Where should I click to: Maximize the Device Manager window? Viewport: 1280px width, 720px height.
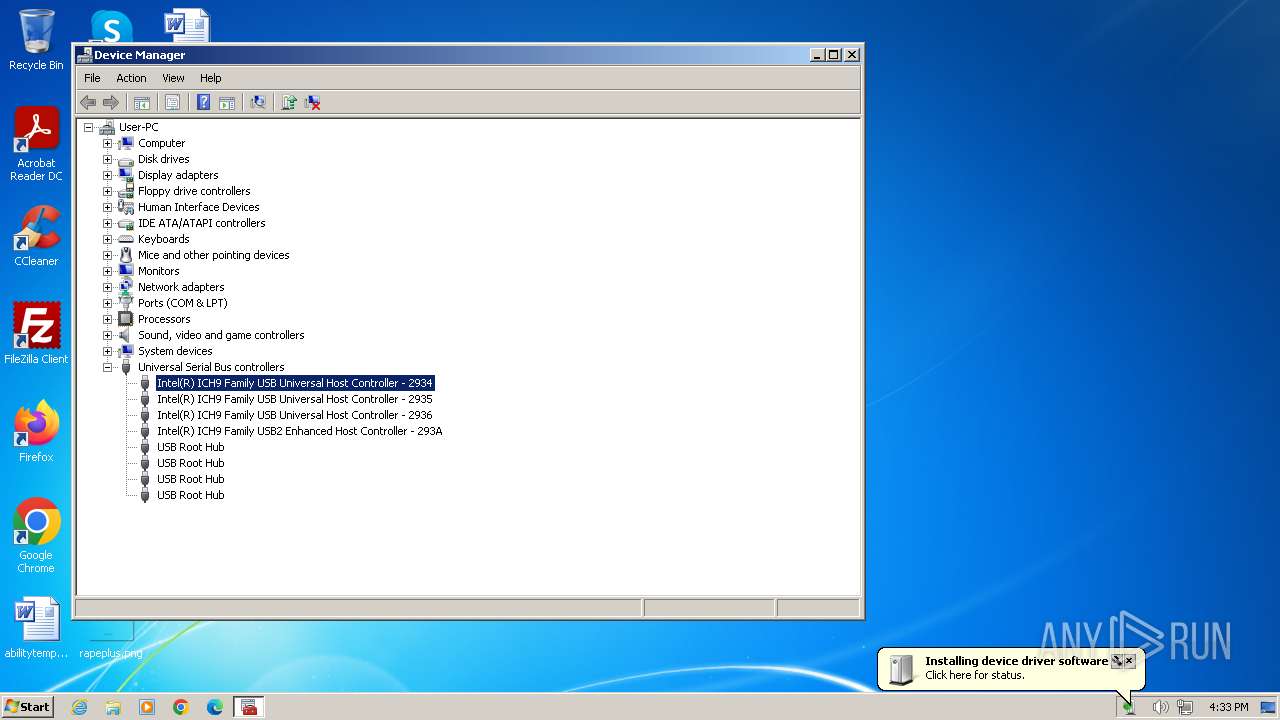coord(834,55)
